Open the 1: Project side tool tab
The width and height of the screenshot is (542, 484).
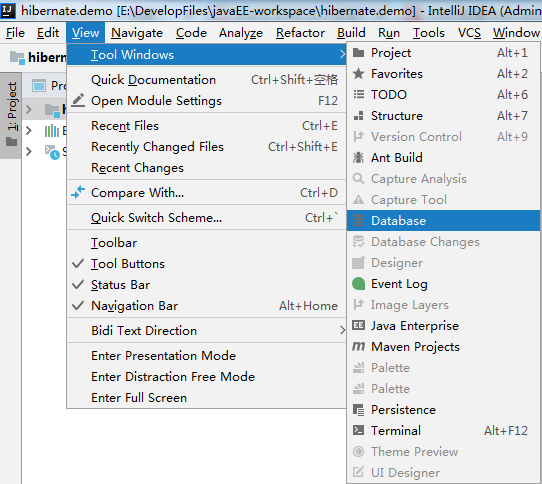click(11, 115)
